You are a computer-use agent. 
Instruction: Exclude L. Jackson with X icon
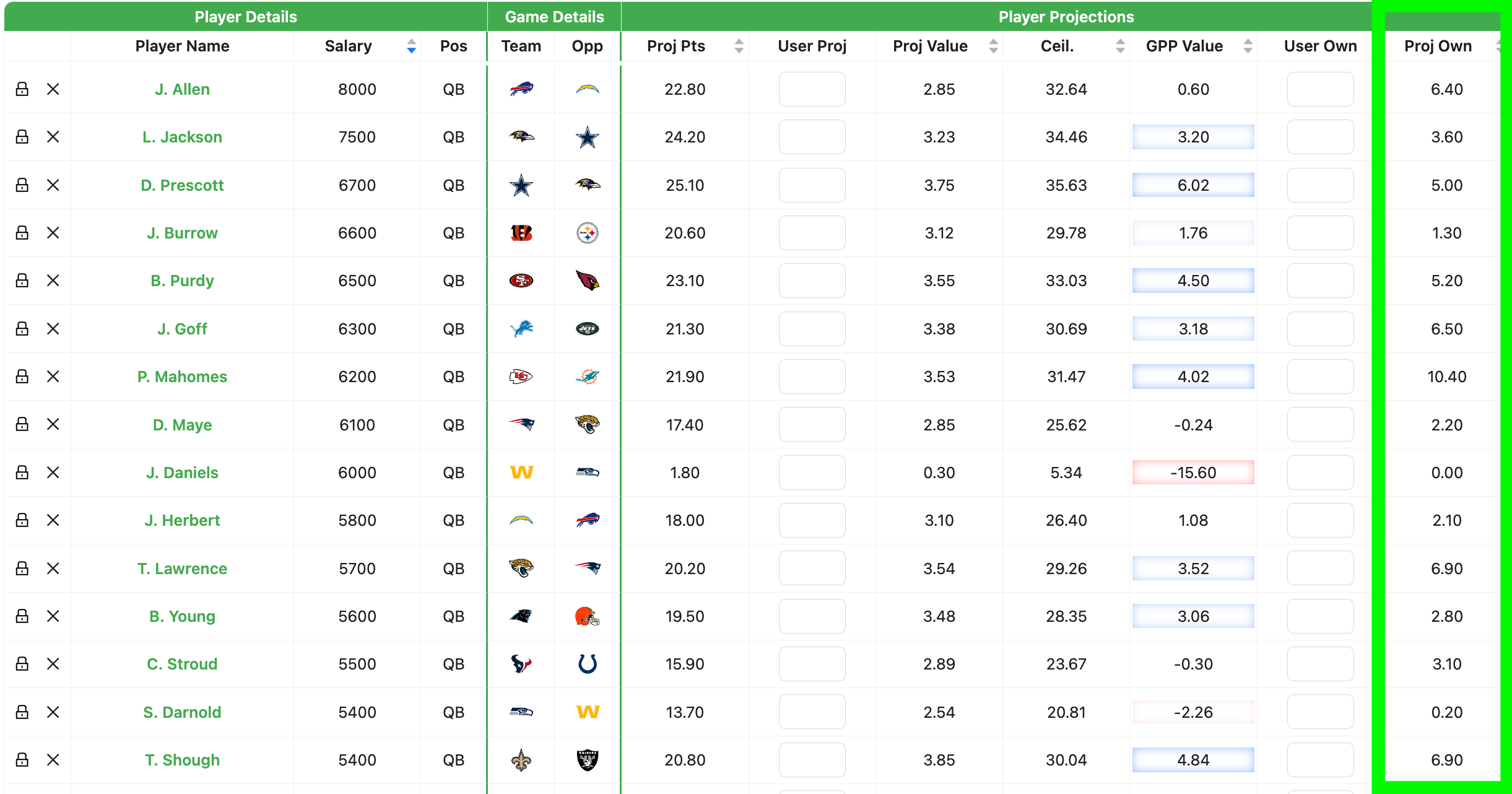(53, 137)
